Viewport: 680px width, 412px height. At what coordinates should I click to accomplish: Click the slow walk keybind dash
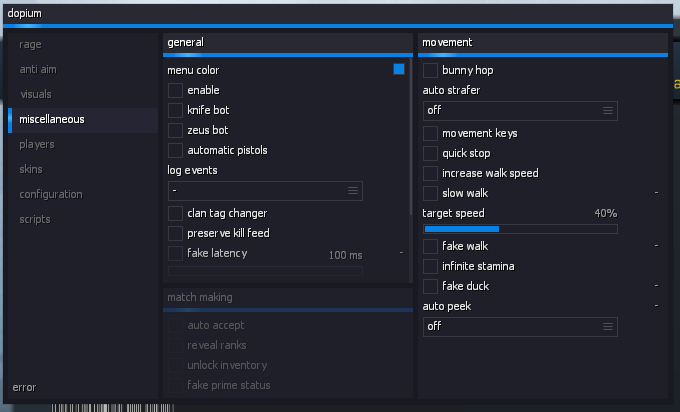point(657,193)
